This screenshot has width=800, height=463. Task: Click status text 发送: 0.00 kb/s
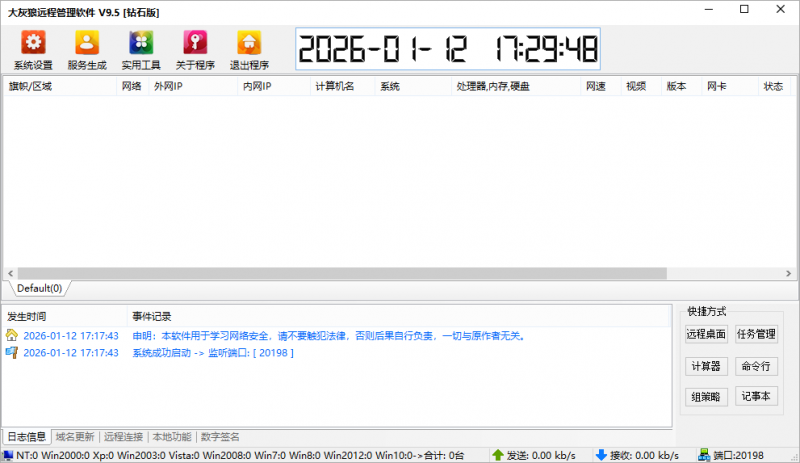(x=541, y=455)
